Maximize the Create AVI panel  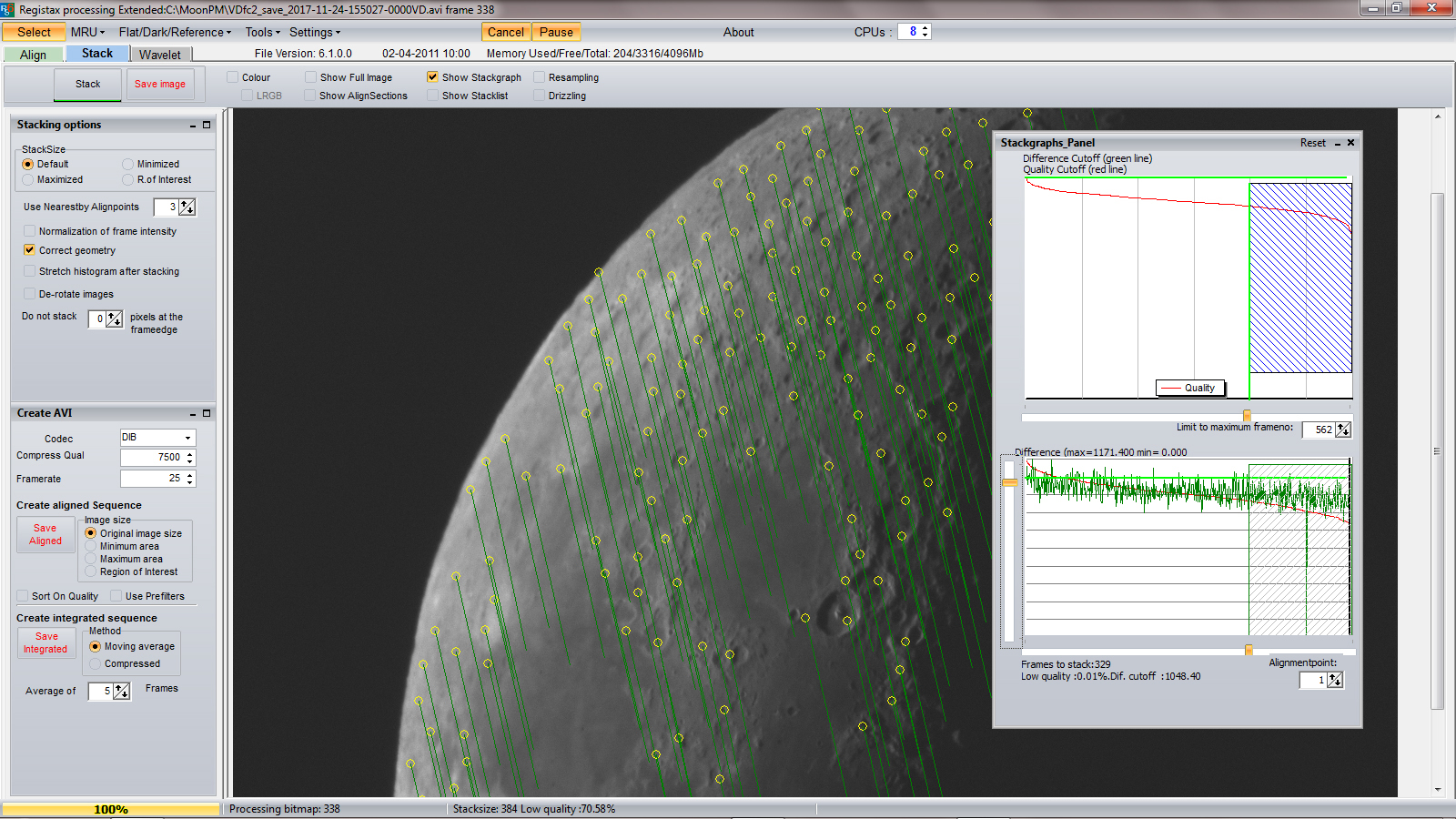point(207,414)
